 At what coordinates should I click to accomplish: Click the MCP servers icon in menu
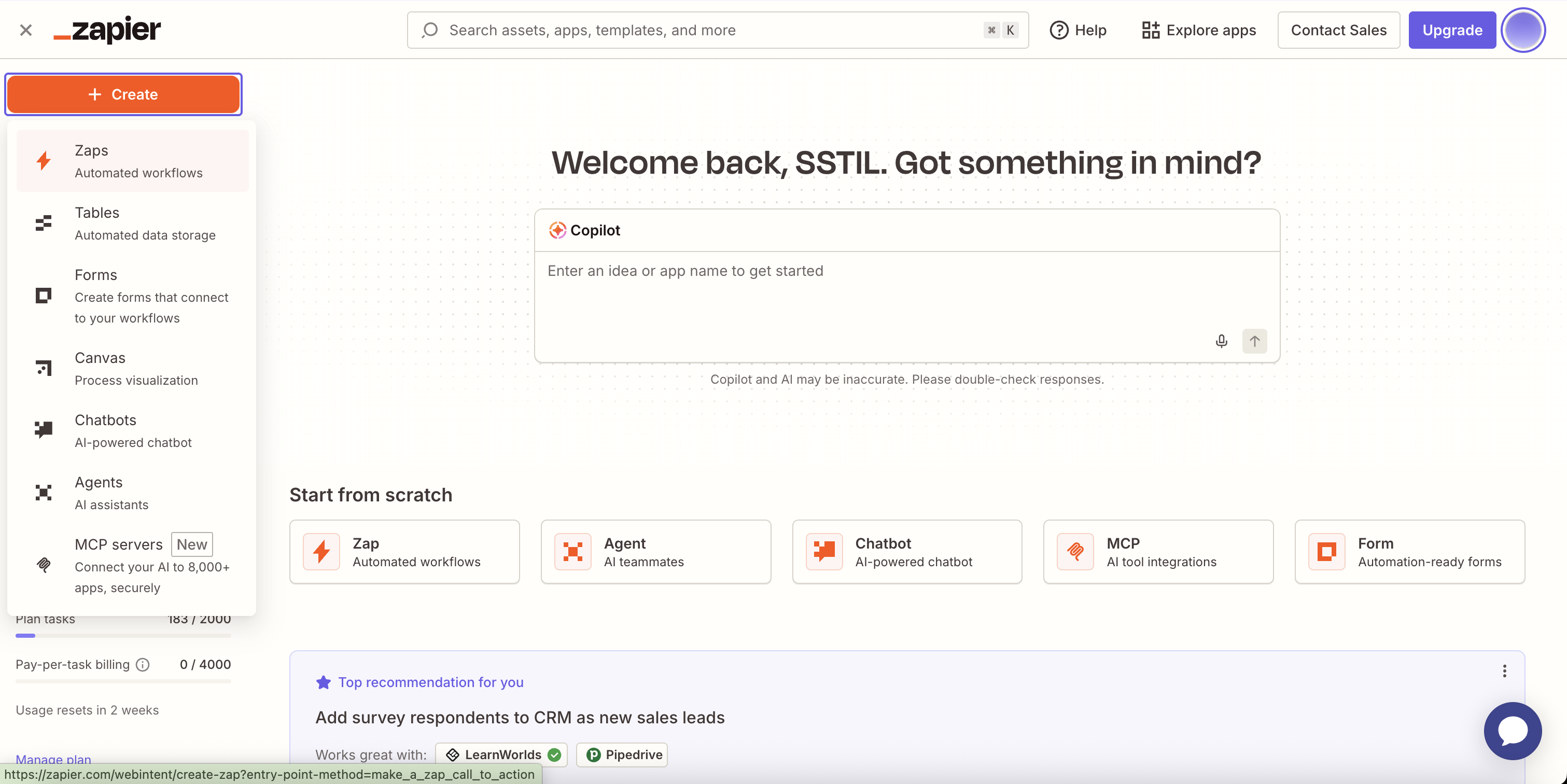point(43,565)
